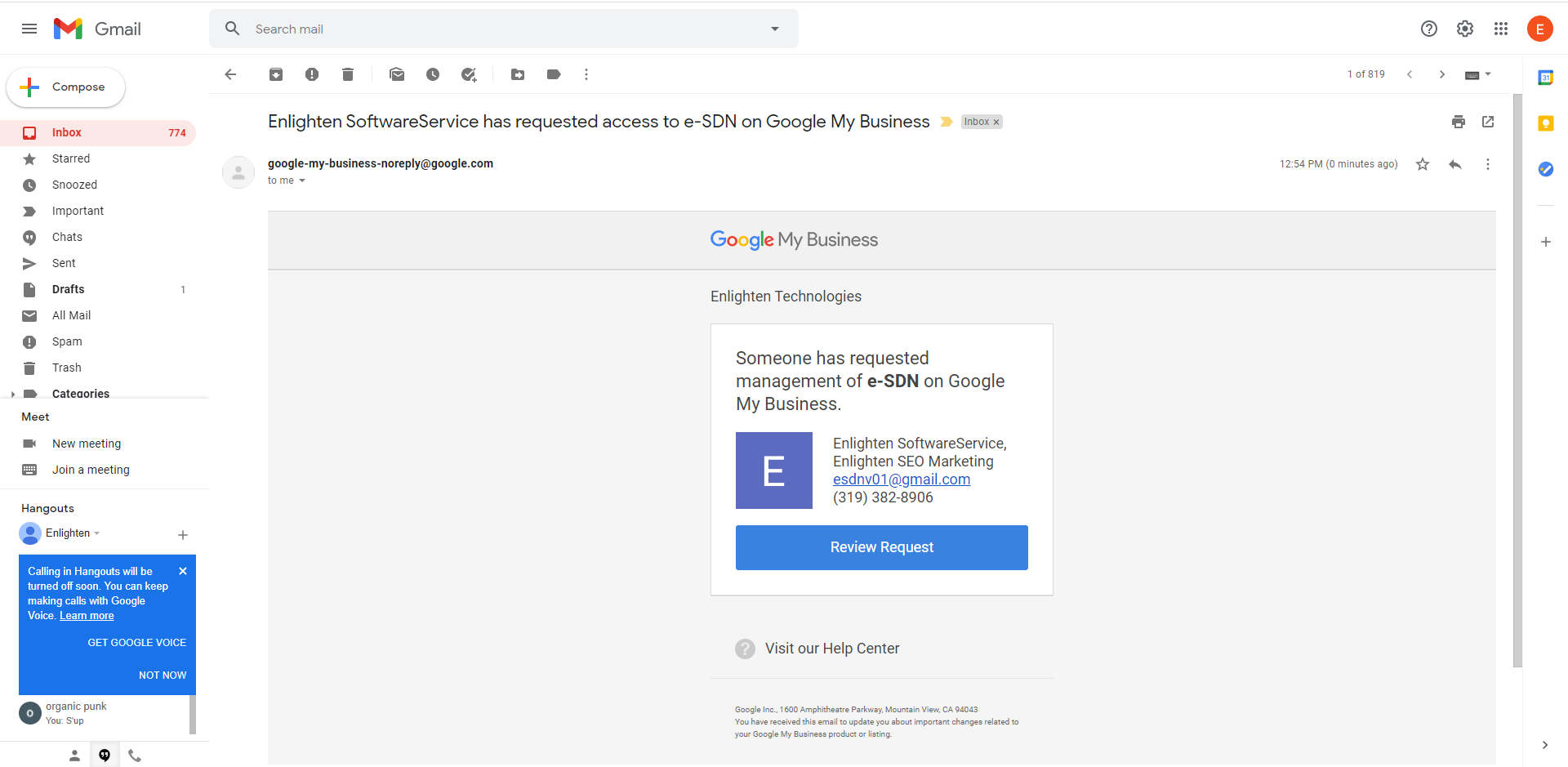Screen dimensions: 1568x767
Task: Archive this email
Action: tap(276, 74)
